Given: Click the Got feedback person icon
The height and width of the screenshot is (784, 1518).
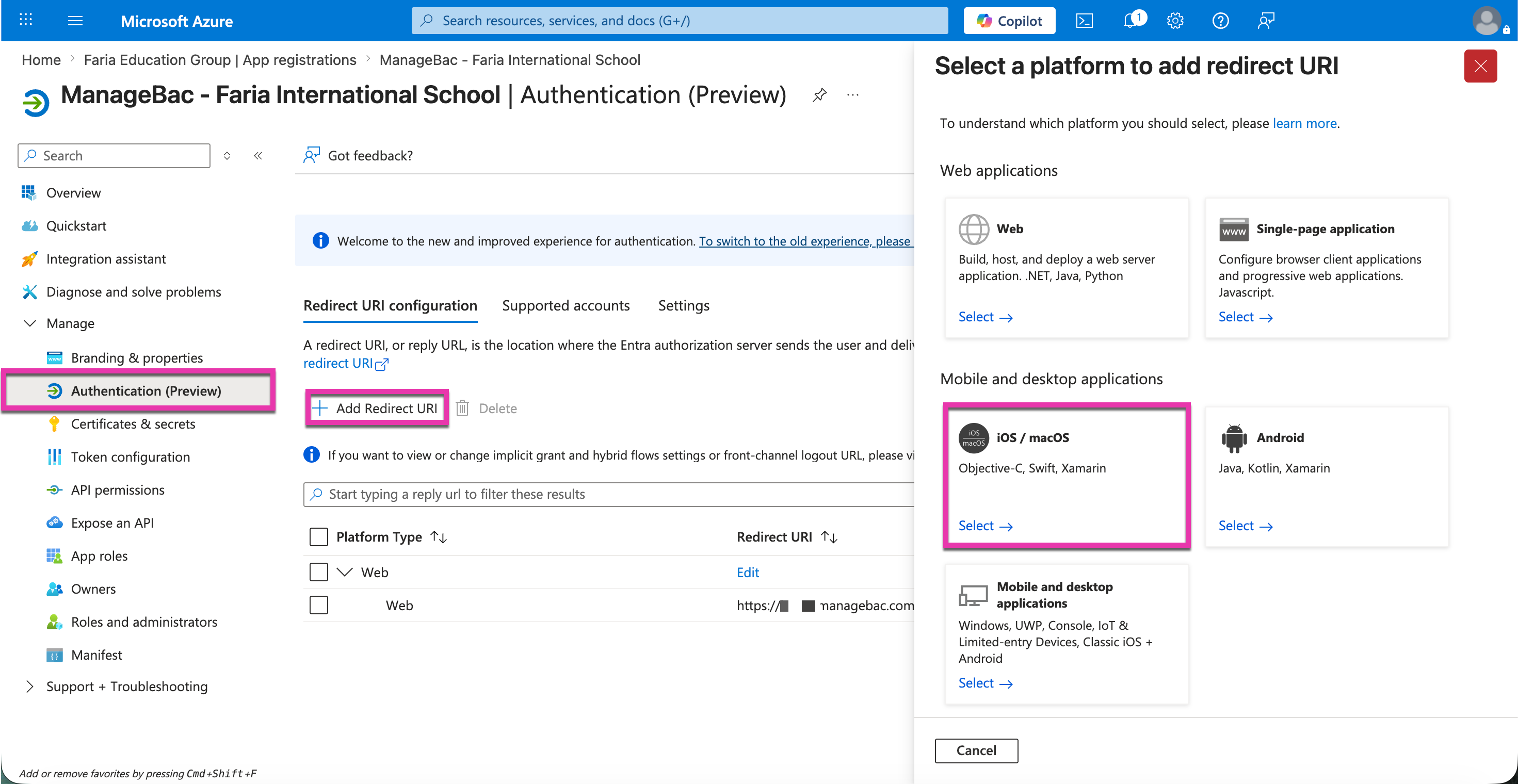Looking at the screenshot, I should pyautogui.click(x=312, y=155).
